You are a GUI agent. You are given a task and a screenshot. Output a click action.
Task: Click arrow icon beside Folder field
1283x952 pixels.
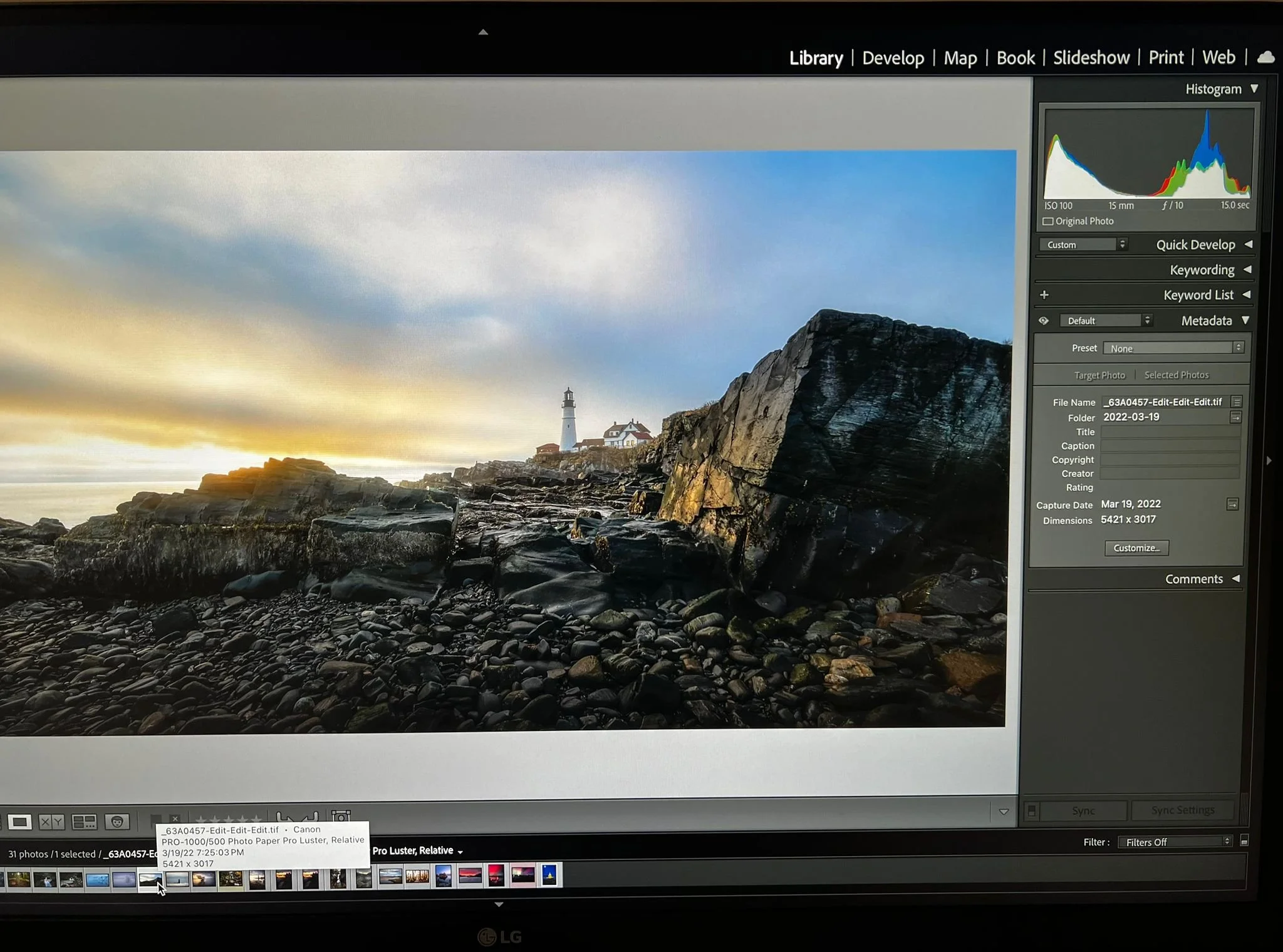[x=1235, y=417]
